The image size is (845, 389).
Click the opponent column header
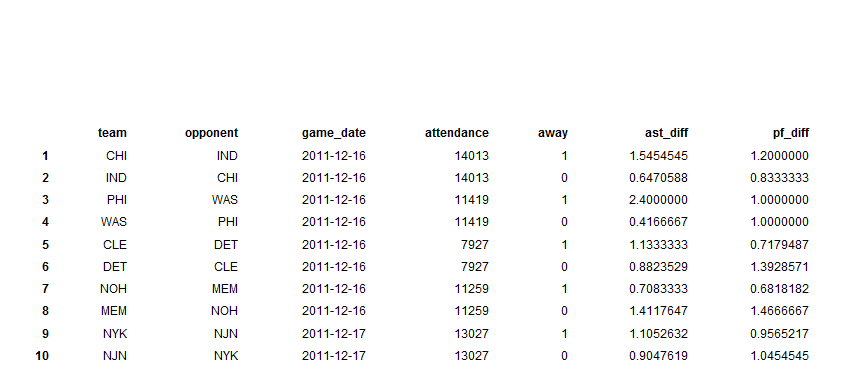[x=211, y=133]
